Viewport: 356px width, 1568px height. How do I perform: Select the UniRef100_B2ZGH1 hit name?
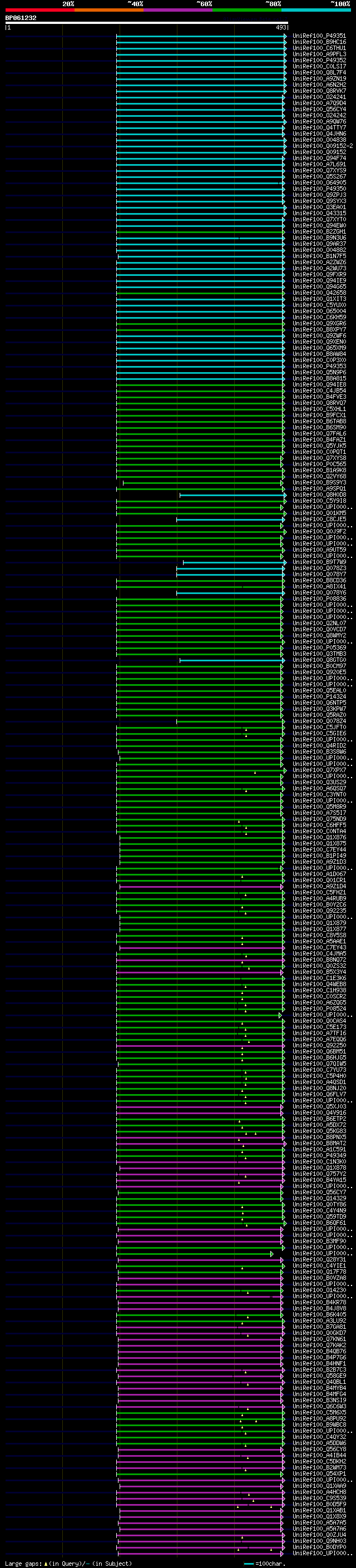pyautogui.click(x=319, y=232)
